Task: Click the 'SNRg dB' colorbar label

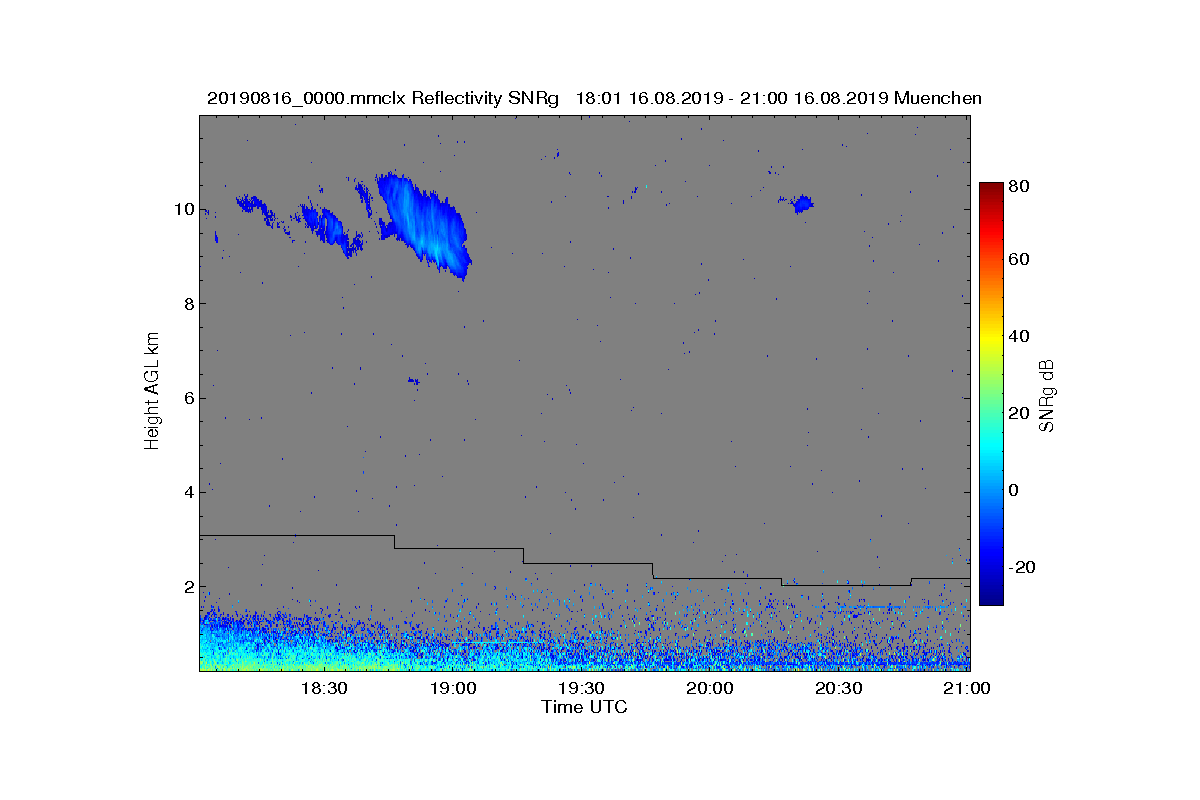Action: point(1047,394)
